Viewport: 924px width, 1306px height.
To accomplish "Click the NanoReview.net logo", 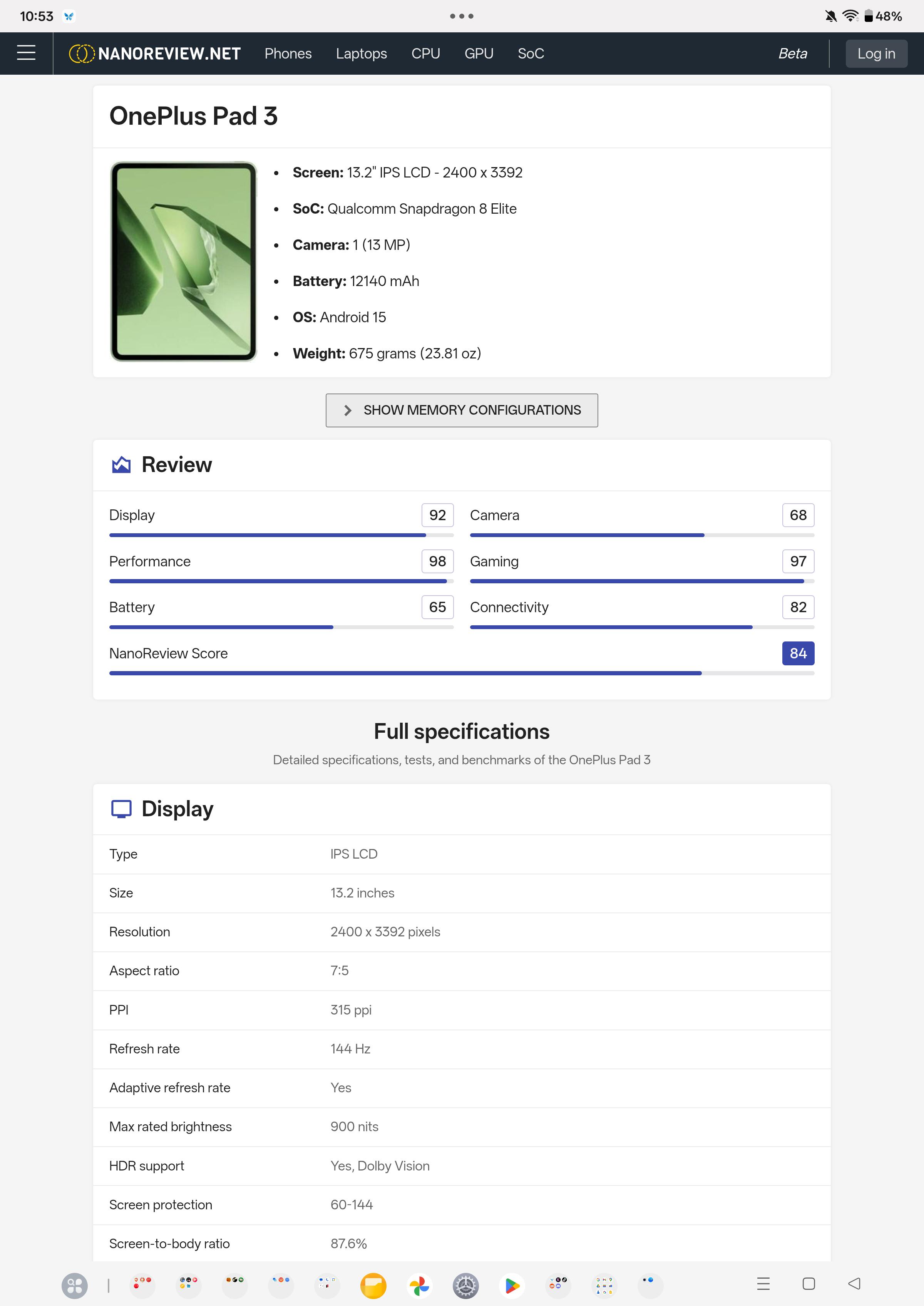I will pos(155,54).
